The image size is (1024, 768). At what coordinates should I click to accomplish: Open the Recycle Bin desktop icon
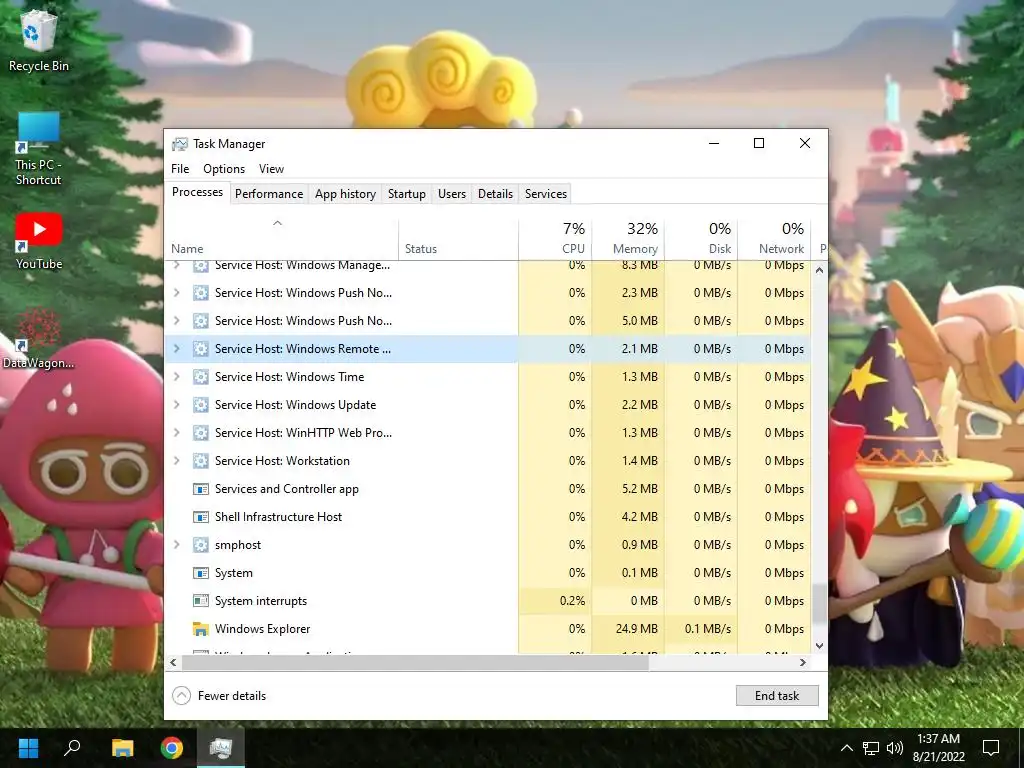39,42
